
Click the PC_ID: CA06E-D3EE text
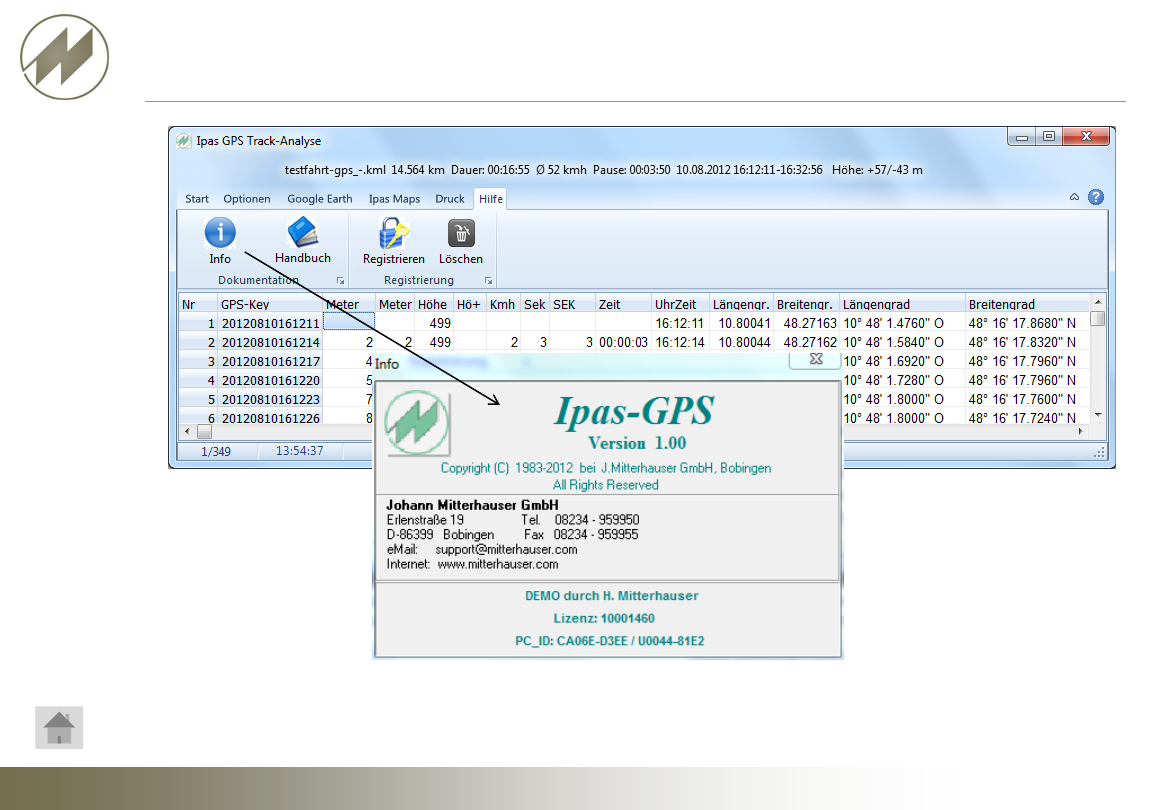coord(571,641)
